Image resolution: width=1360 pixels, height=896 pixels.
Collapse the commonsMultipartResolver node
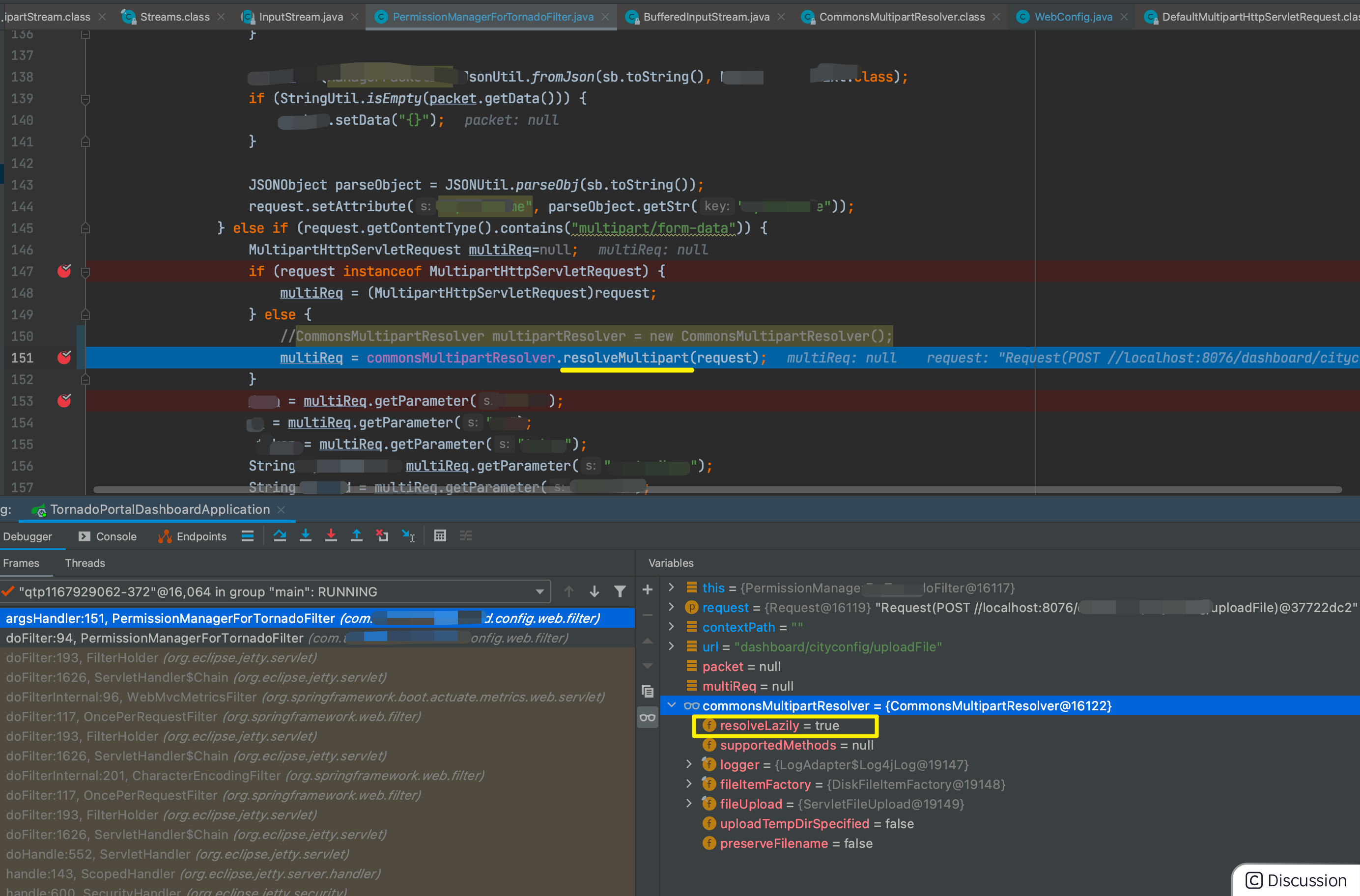pyautogui.click(x=672, y=705)
